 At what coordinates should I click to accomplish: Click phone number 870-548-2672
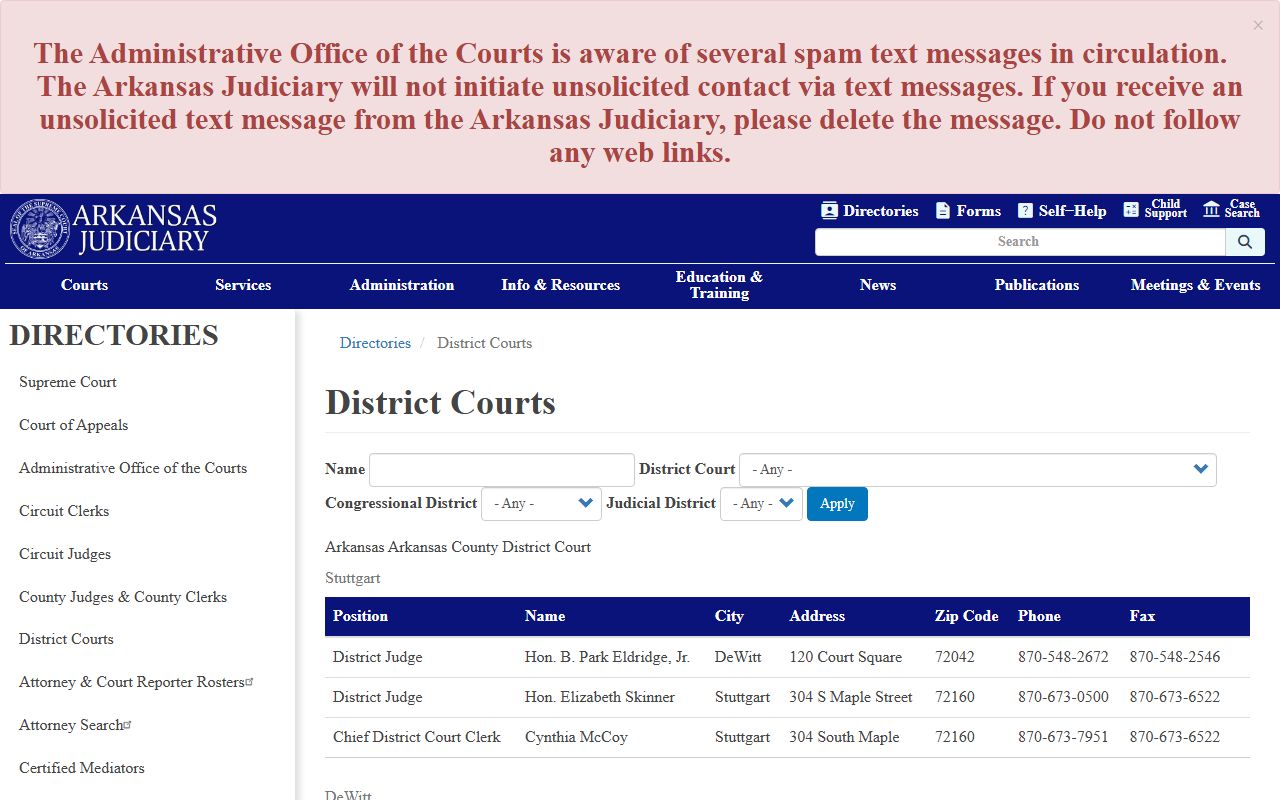(x=1063, y=657)
